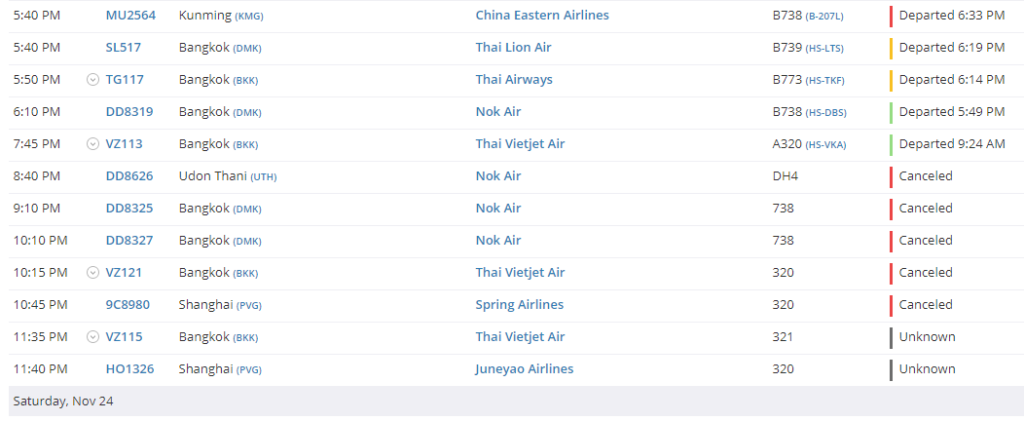Expand codeshare arrow beside TG117
This screenshot has height=421, width=1024.
(x=93, y=80)
